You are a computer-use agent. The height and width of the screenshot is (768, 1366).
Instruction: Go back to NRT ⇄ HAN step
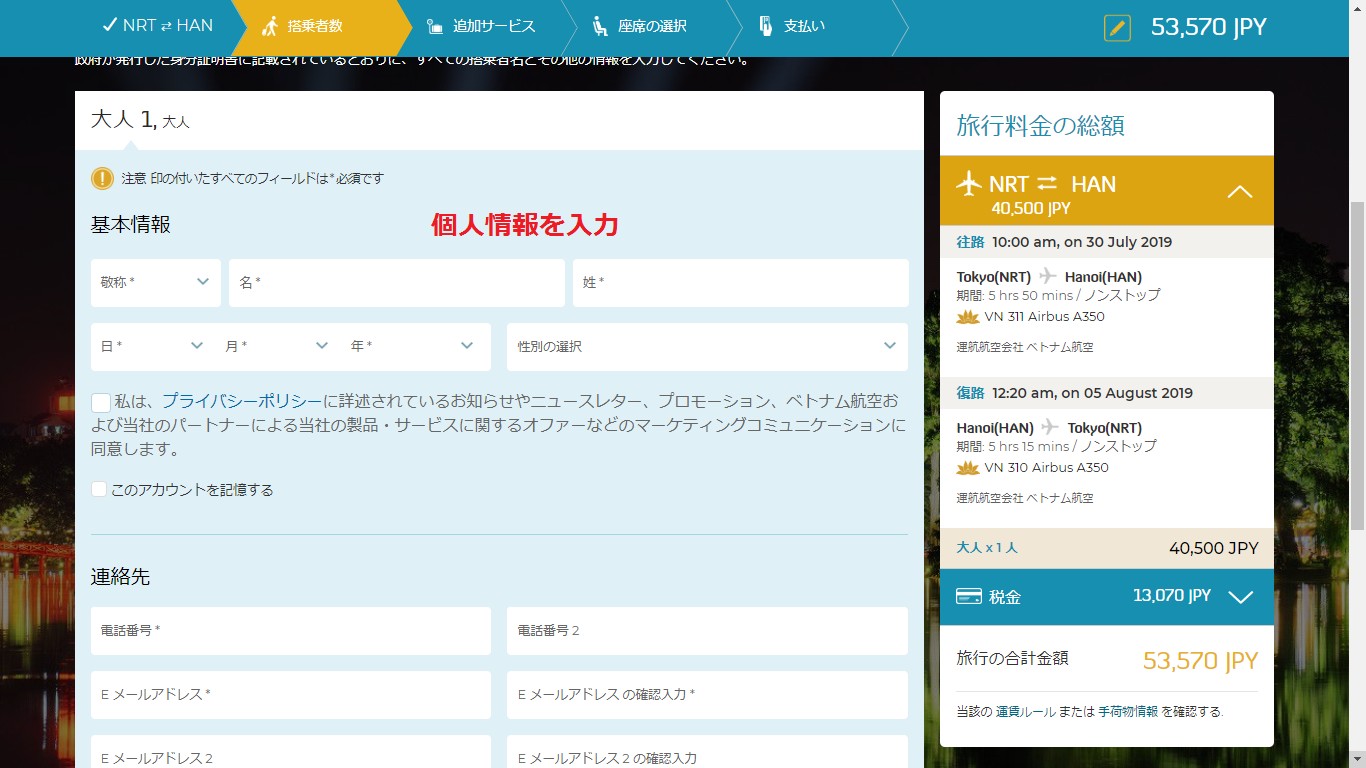click(x=158, y=26)
